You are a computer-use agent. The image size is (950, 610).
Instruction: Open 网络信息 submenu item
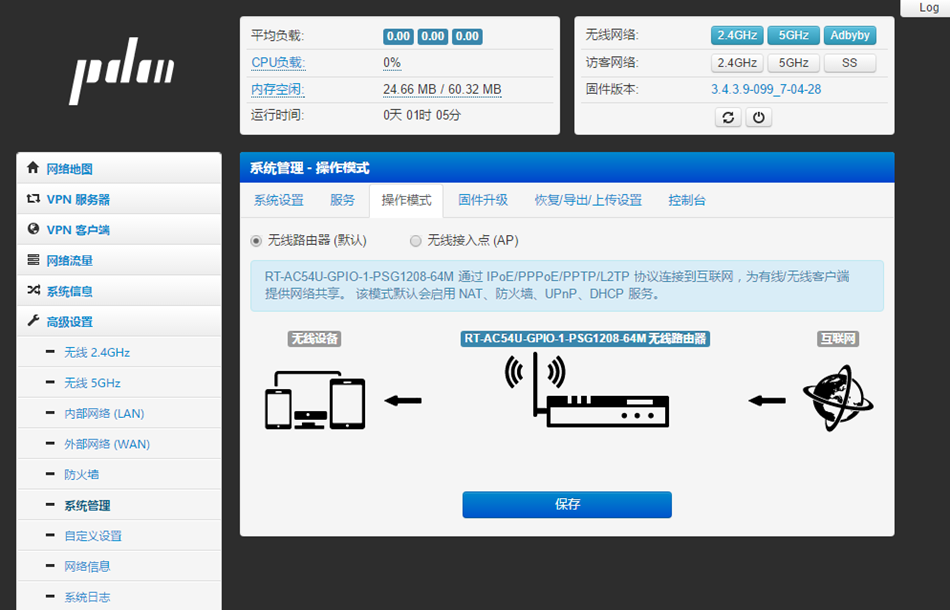point(119,566)
